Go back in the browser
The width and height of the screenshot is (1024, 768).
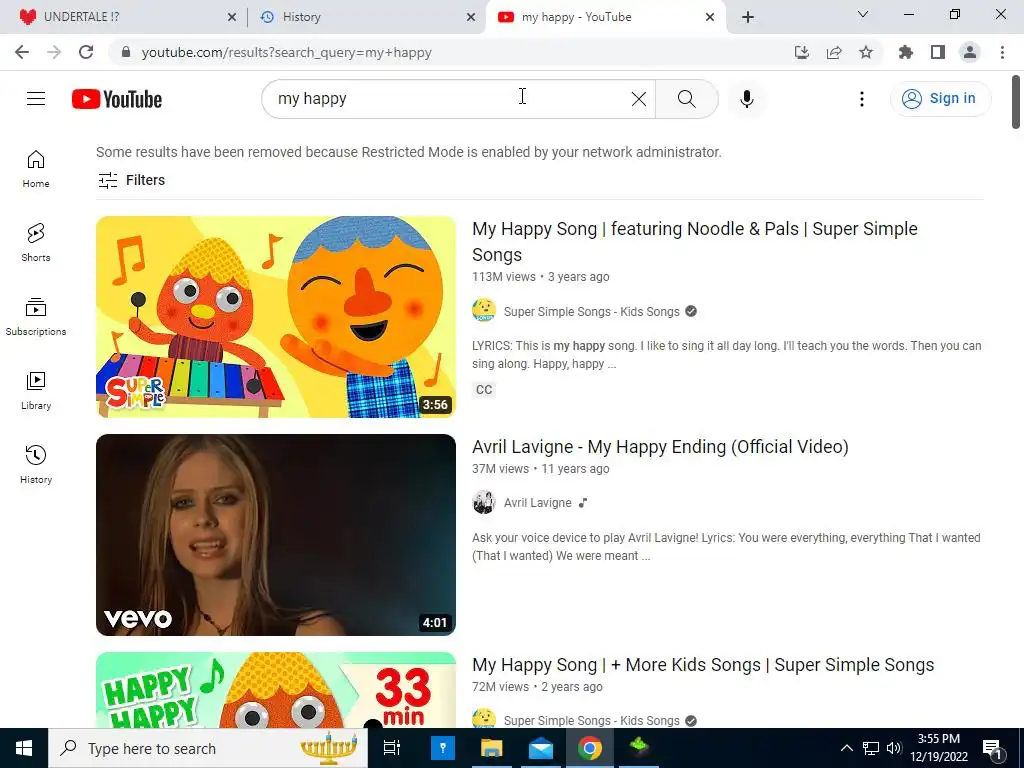click(x=22, y=52)
